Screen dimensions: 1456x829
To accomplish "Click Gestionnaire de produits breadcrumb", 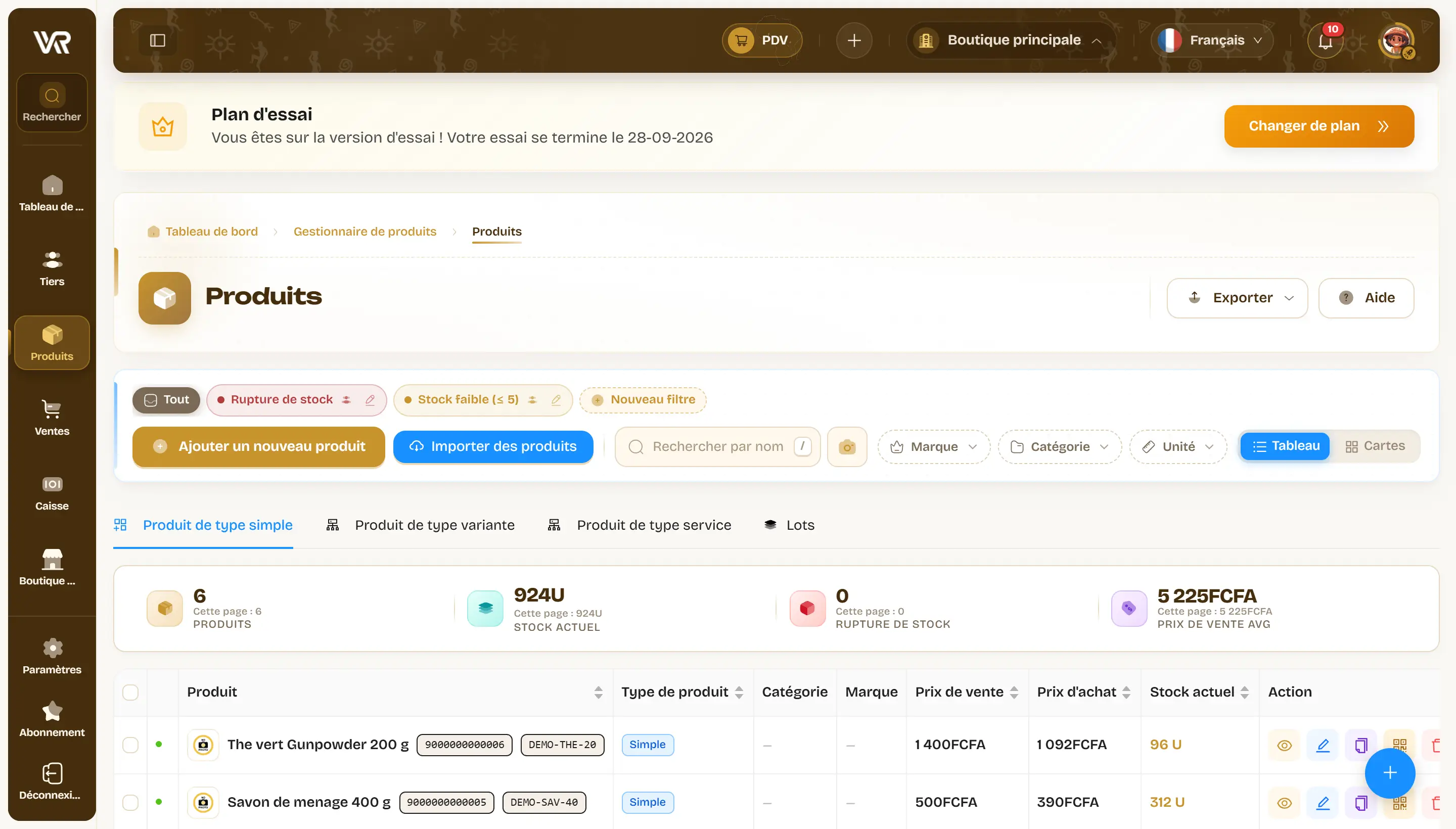I will [365, 232].
